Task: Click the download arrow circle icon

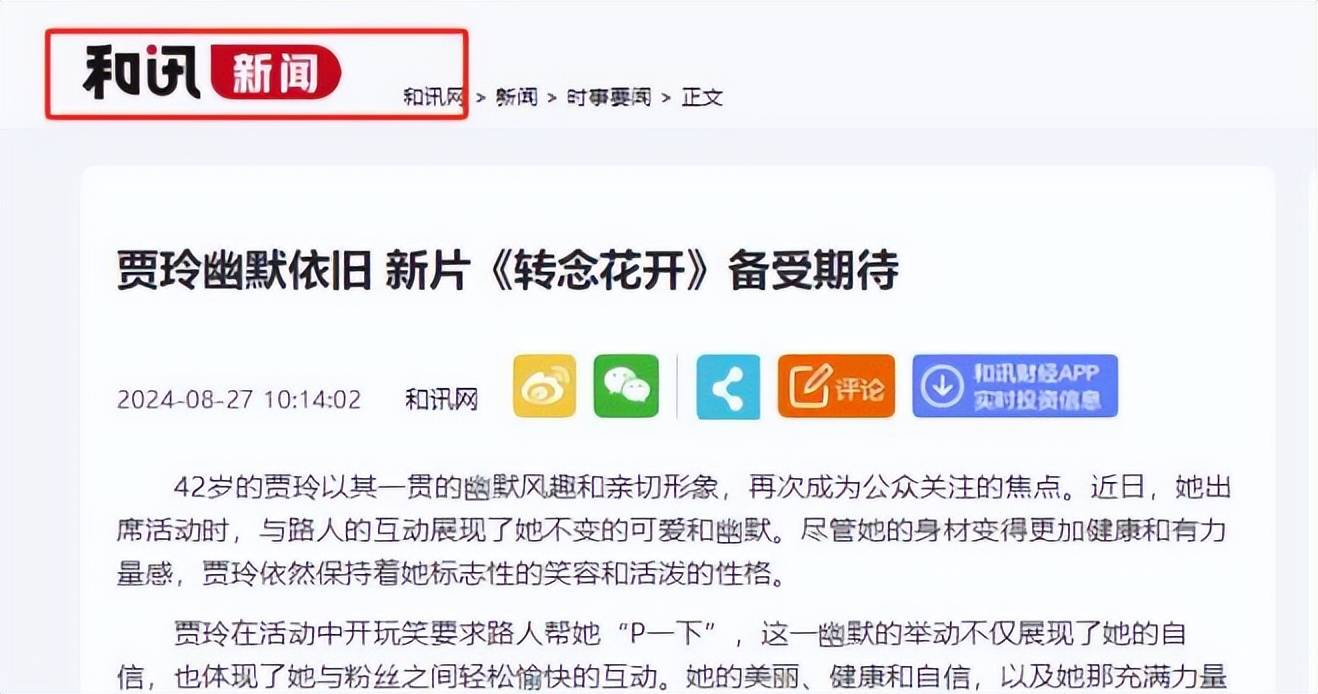Action: click(x=942, y=387)
